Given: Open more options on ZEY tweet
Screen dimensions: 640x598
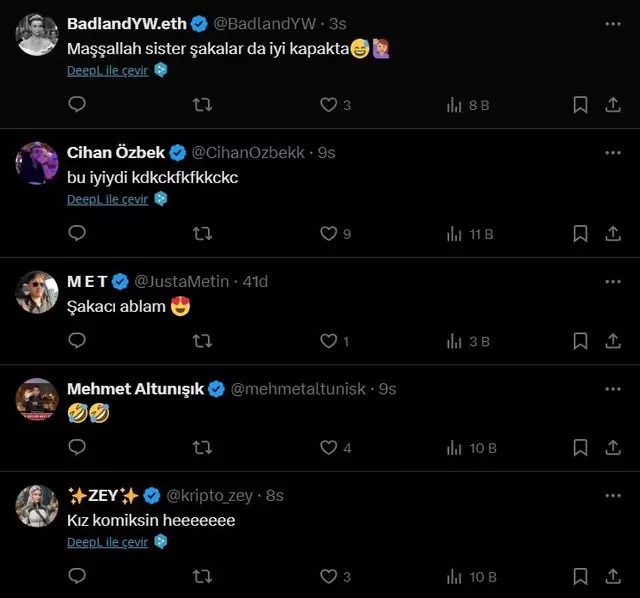Looking at the screenshot, I should [614, 495].
